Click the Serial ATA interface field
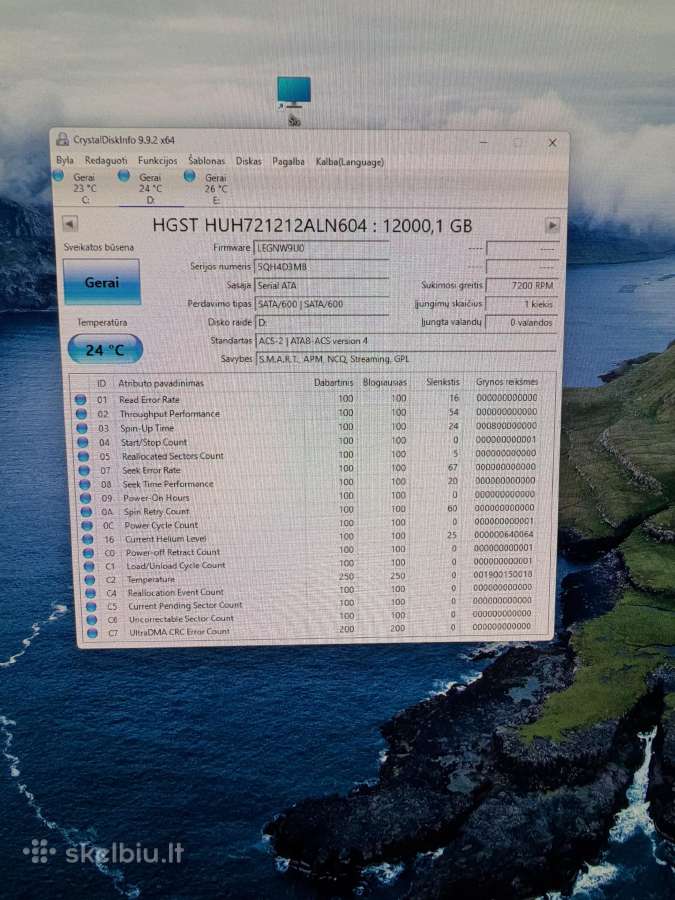 click(x=321, y=285)
